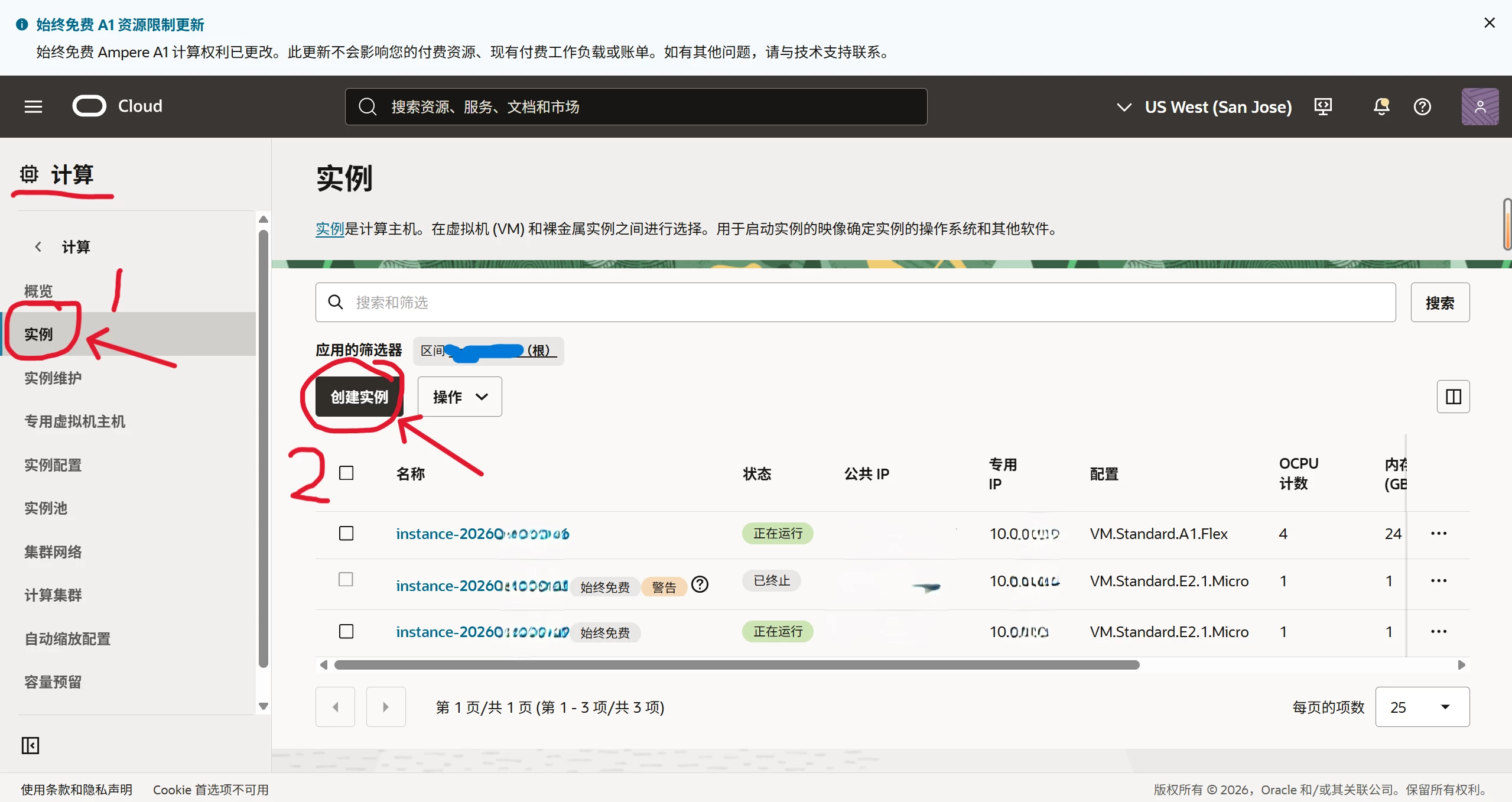Click the horizontal table scrollbar thumb
Screen dimensions: 1512x802
click(x=737, y=665)
